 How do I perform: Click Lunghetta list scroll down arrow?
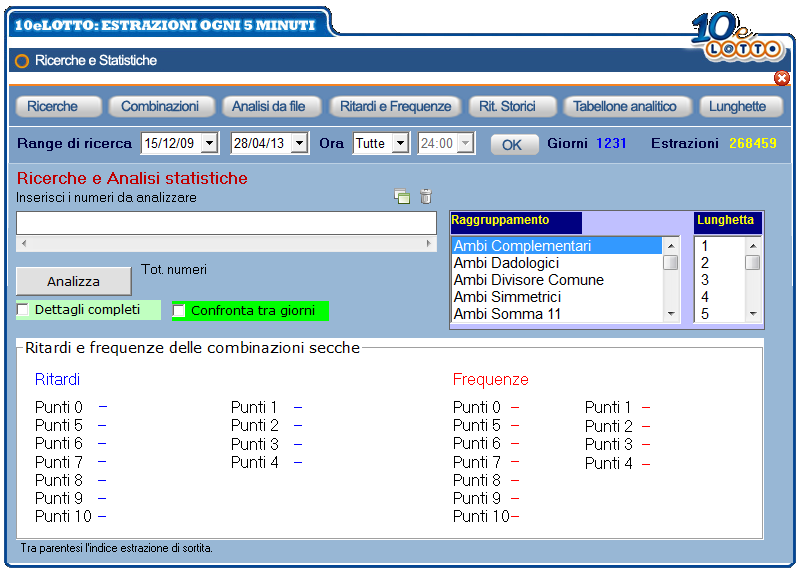click(x=753, y=313)
